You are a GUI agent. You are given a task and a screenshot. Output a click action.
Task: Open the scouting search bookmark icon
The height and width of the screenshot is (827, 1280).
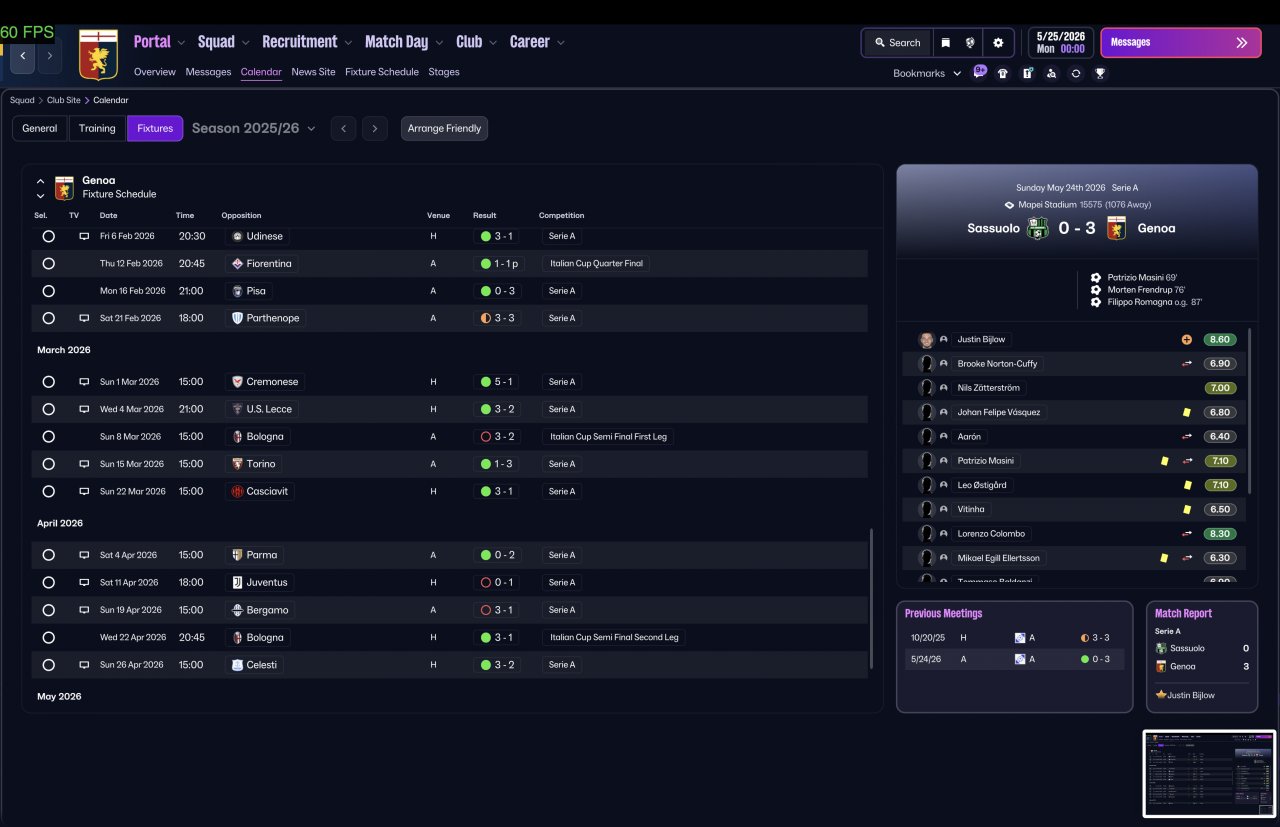[x=1051, y=73]
